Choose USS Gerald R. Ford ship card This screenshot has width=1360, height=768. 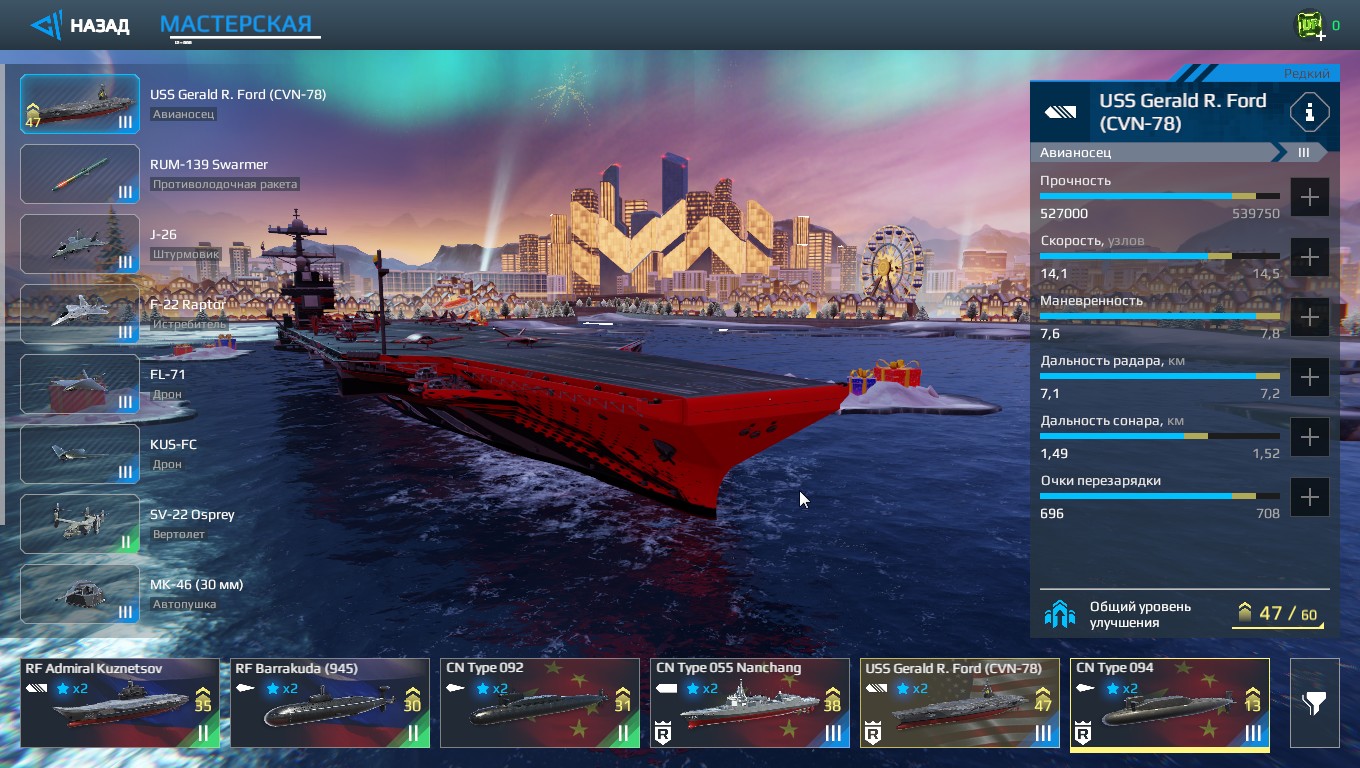click(x=960, y=703)
